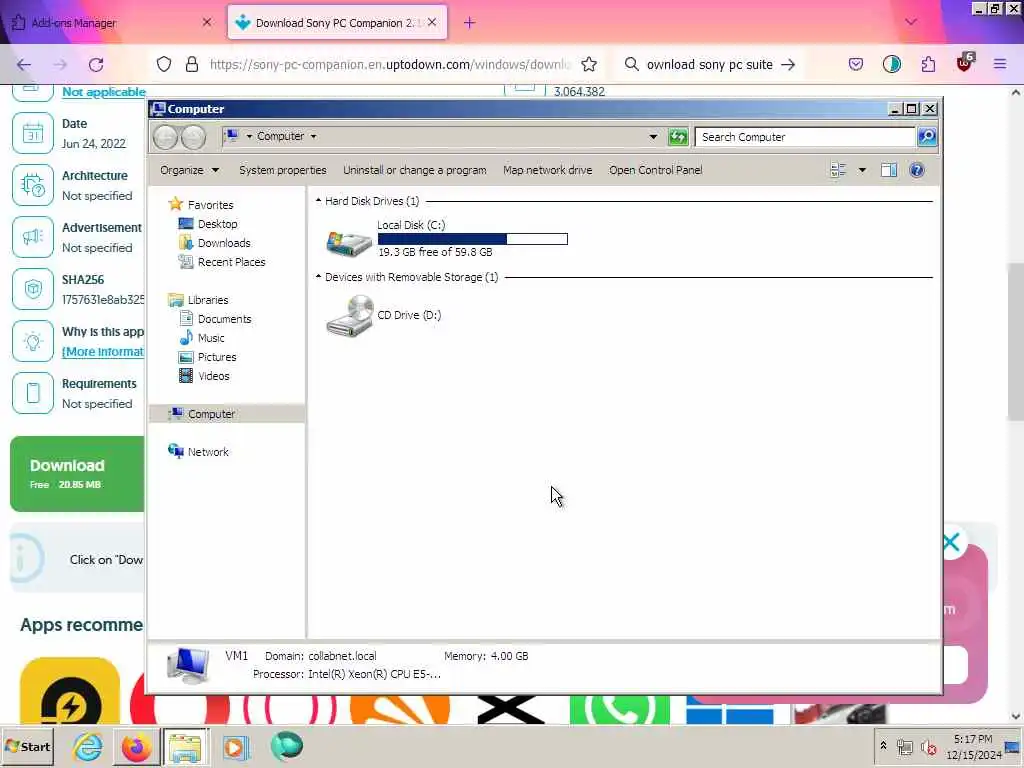Click in the Search Computer field
The height and width of the screenshot is (768, 1024).
tap(805, 137)
